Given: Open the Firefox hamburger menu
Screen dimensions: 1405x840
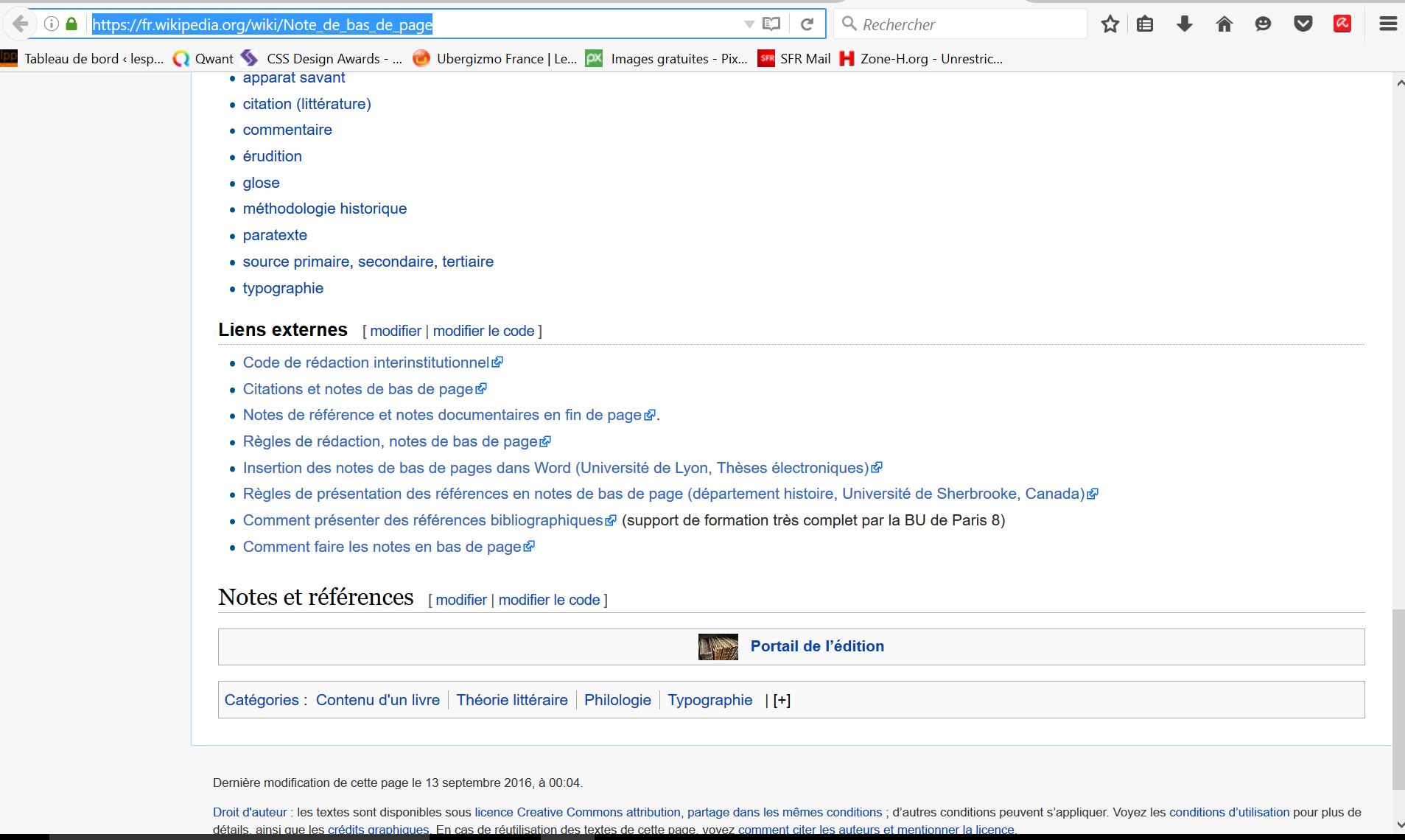Looking at the screenshot, I should click(x=1387, y=24).
